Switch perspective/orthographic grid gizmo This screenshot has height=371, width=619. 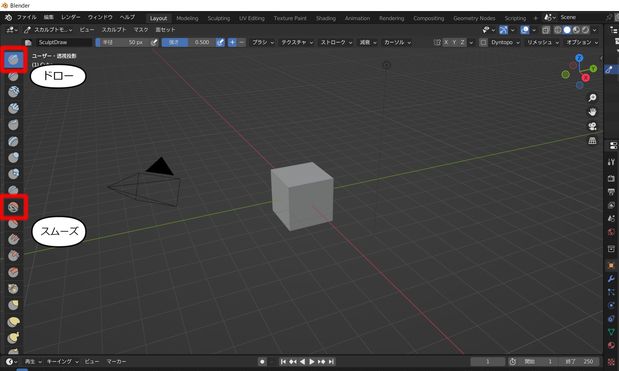[592, 141]
